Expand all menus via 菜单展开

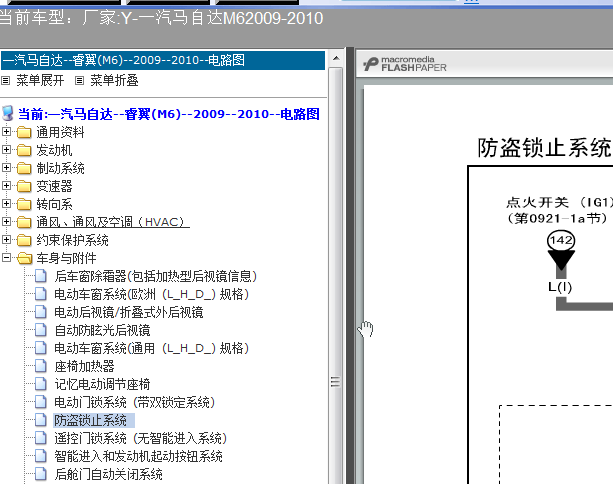pos(40,81)
